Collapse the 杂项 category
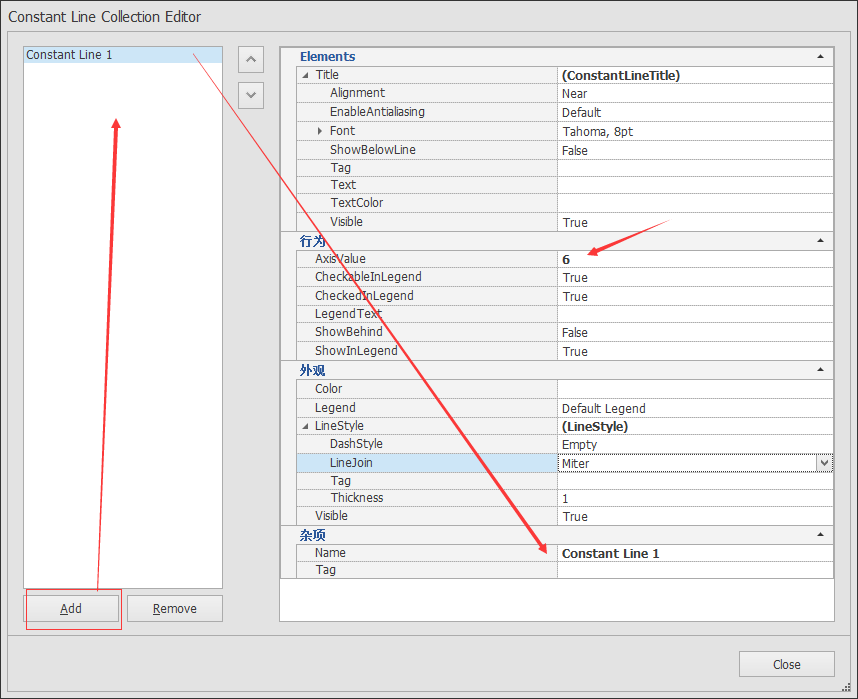Screen dimensions: 858x699 coord(821,534)
